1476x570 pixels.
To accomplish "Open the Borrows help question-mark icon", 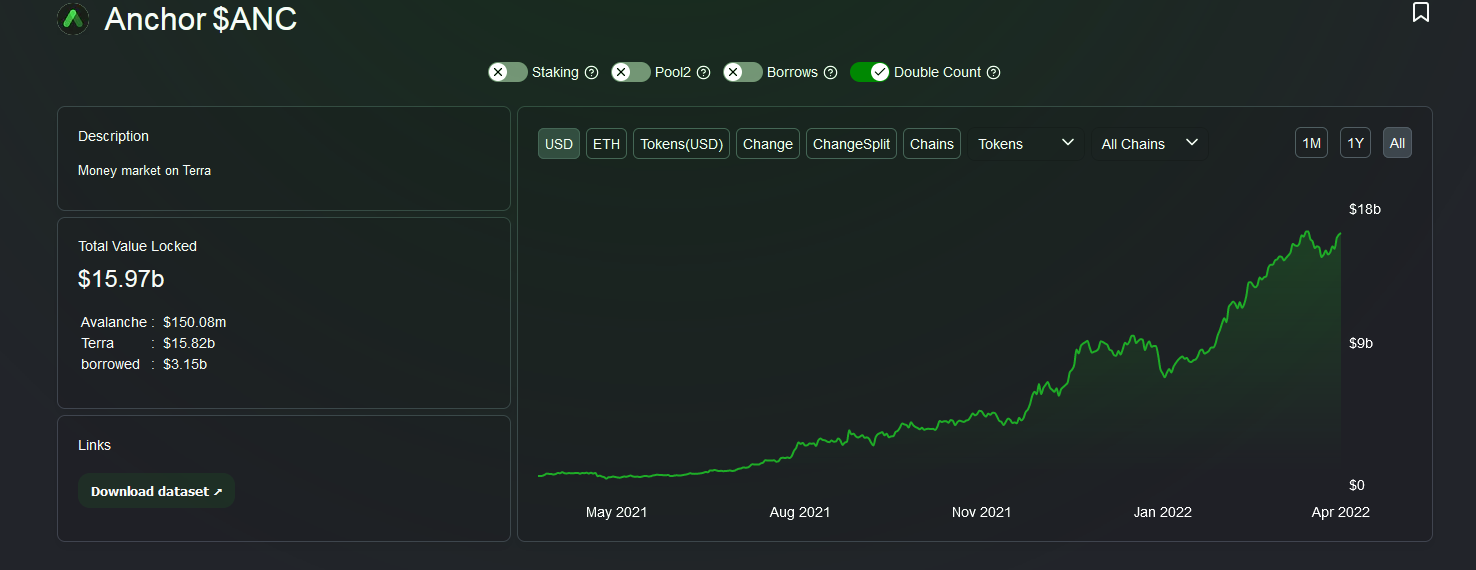I will click(830, 72).
